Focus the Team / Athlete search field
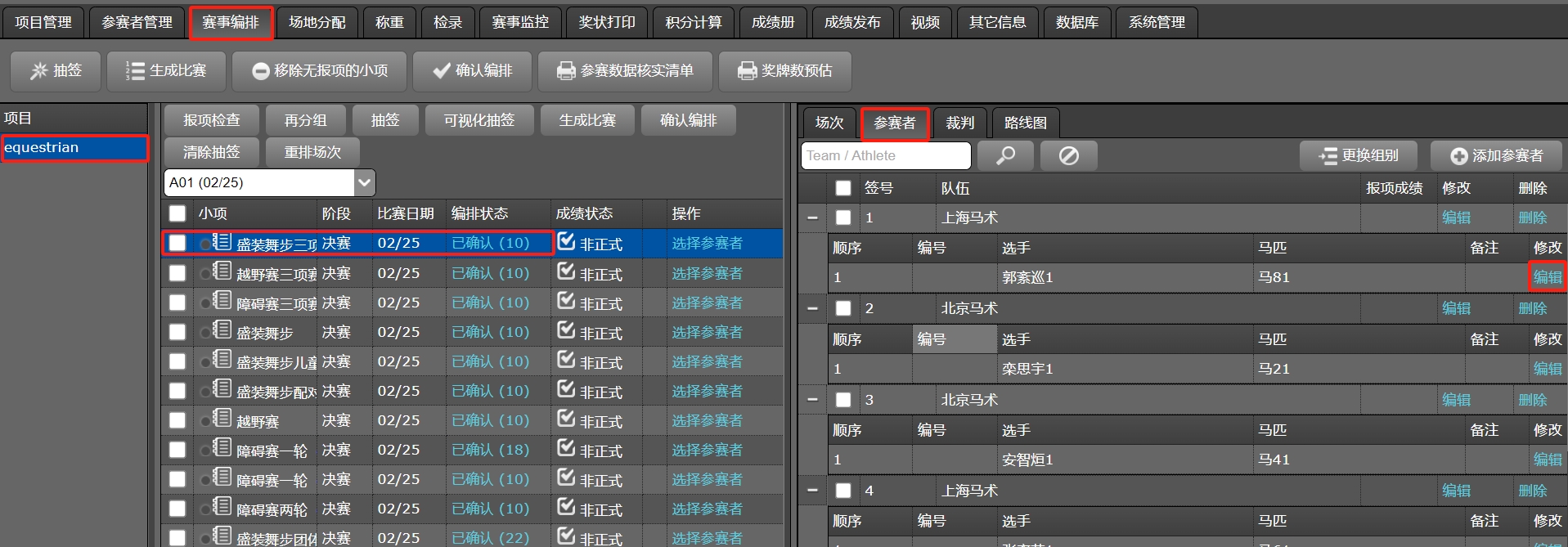The height and width of the screenshot is (547, 1568). [885, 155]
